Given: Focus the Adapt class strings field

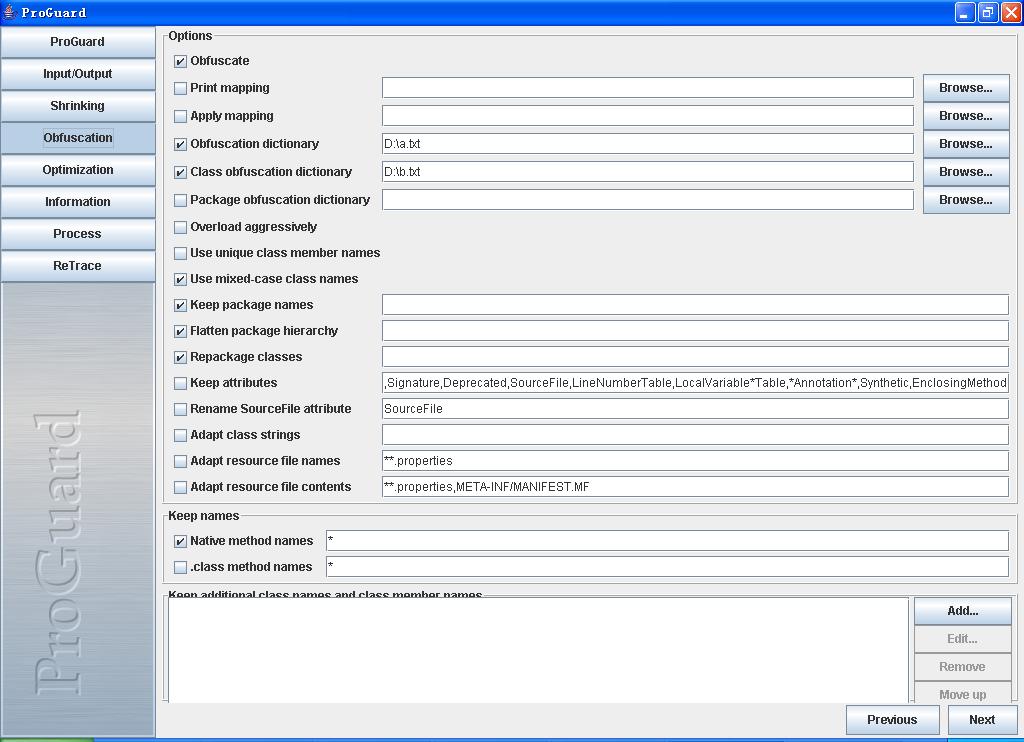Looking at the screenshot, I should click(696, 435).
